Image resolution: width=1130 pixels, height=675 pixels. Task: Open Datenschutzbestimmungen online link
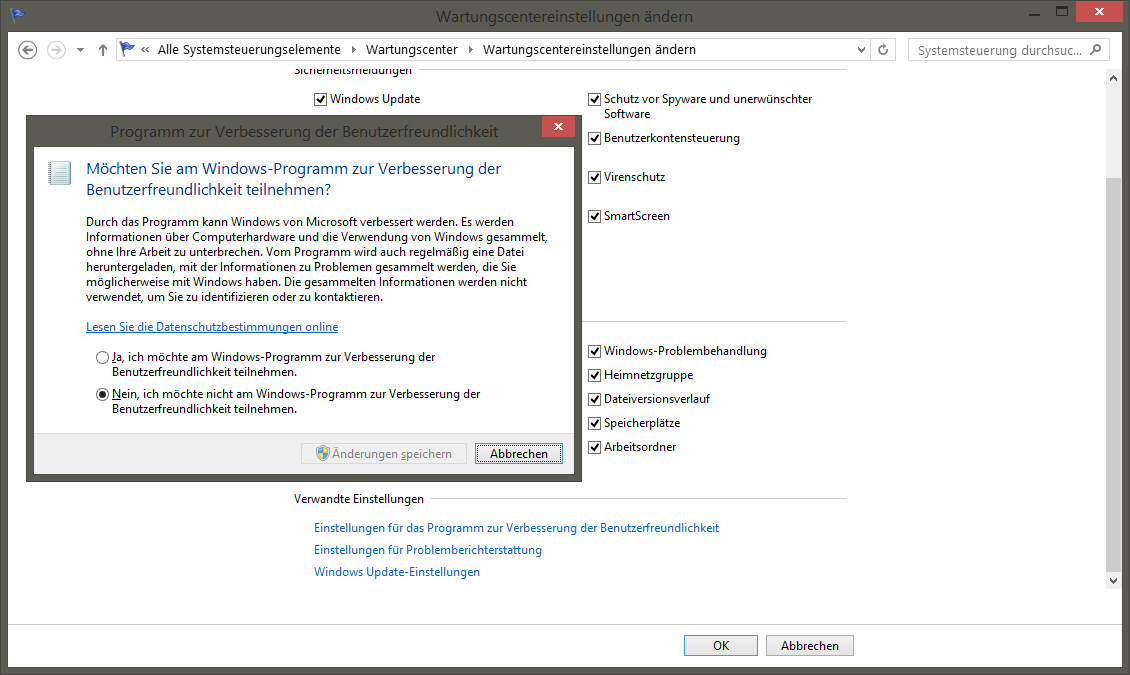pyautogui.click(x=212, y=327)
